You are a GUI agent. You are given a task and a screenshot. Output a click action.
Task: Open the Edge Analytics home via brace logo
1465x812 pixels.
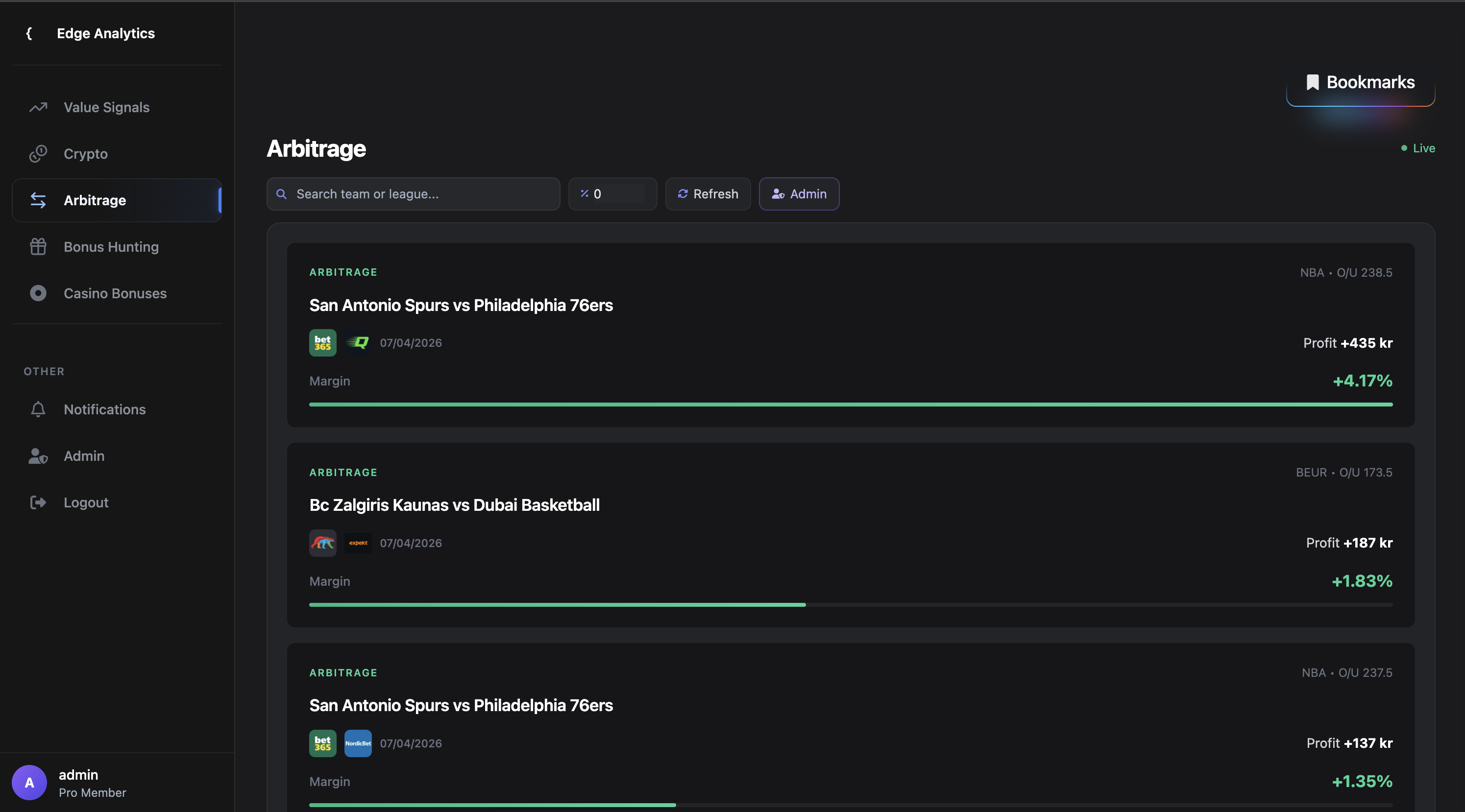(x=29, y=33)
